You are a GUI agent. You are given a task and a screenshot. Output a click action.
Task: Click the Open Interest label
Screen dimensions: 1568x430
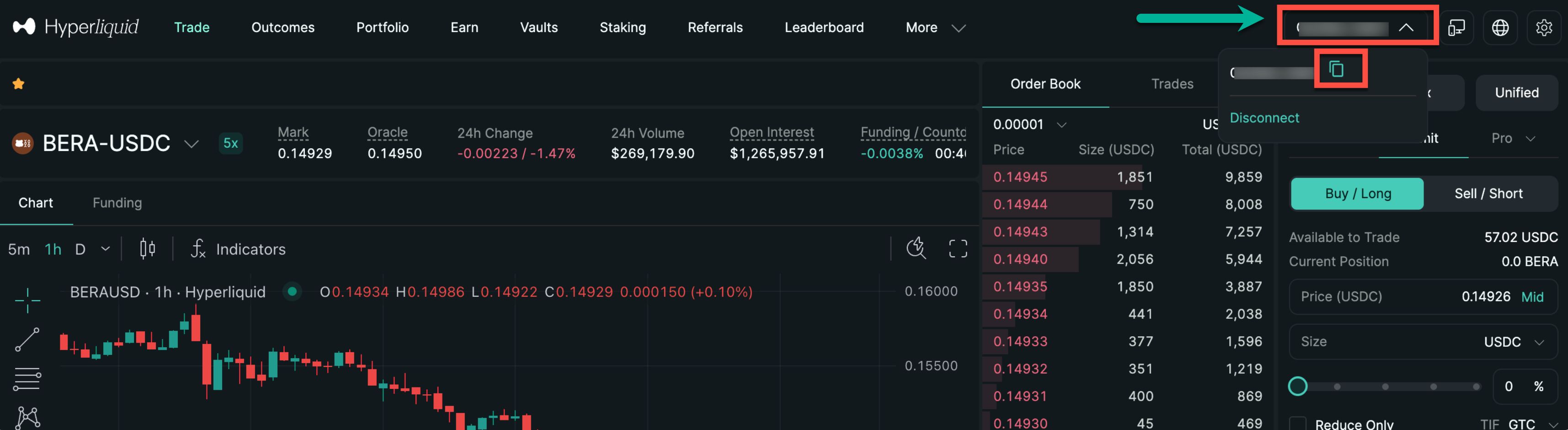772,132
